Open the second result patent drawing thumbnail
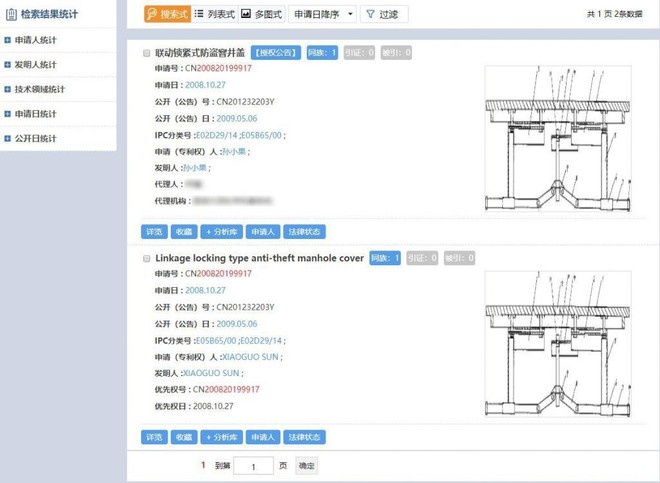Screen dimensions: 660x483 coord(558,344)
